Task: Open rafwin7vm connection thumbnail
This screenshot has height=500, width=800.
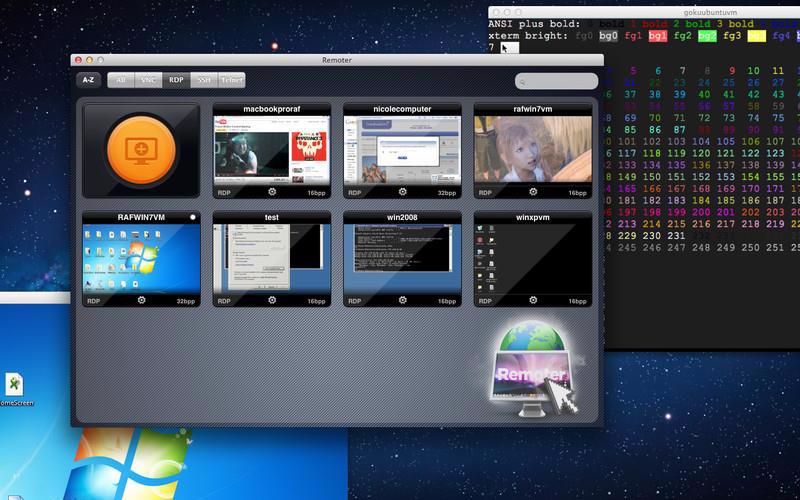Action: coord(533,149)
